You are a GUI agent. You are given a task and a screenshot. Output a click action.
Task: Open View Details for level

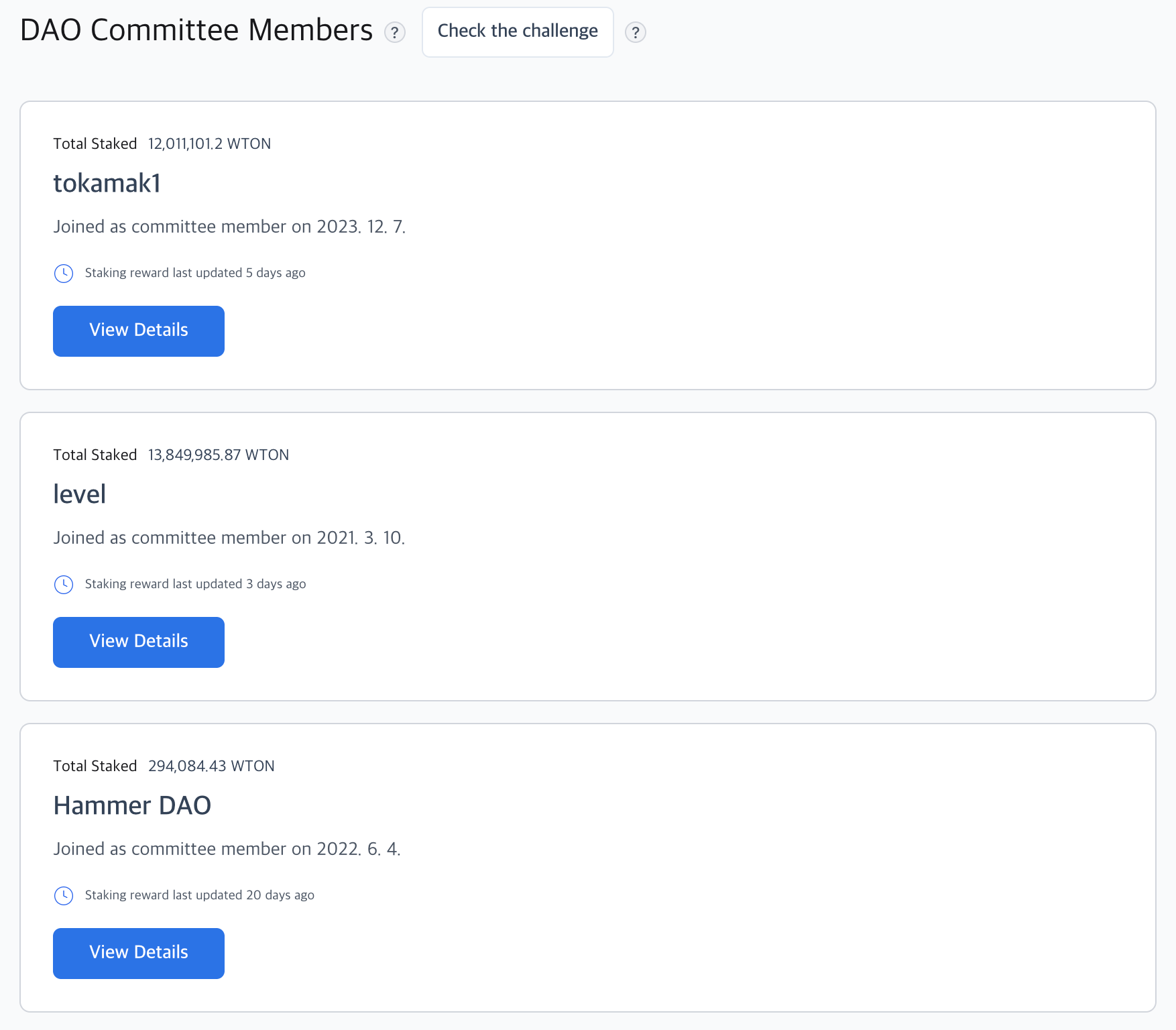[139, 642]
